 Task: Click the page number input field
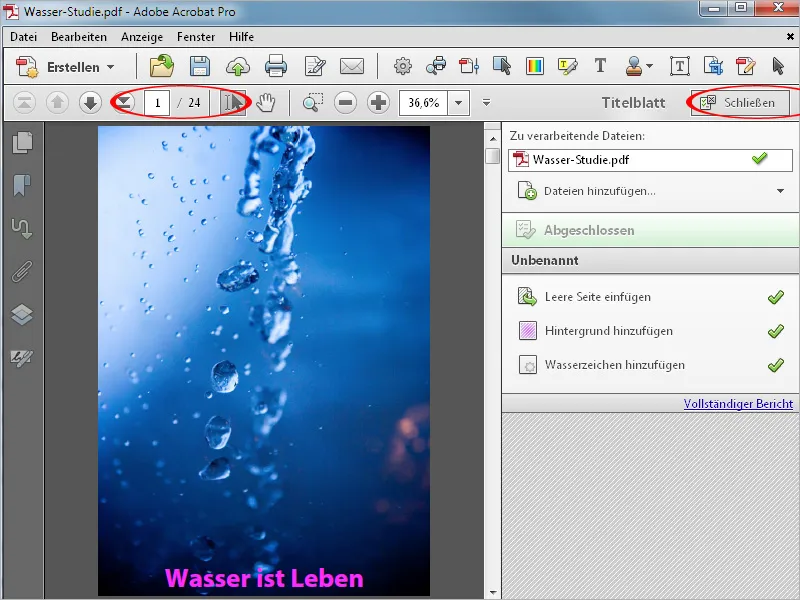tap(157, 103)
